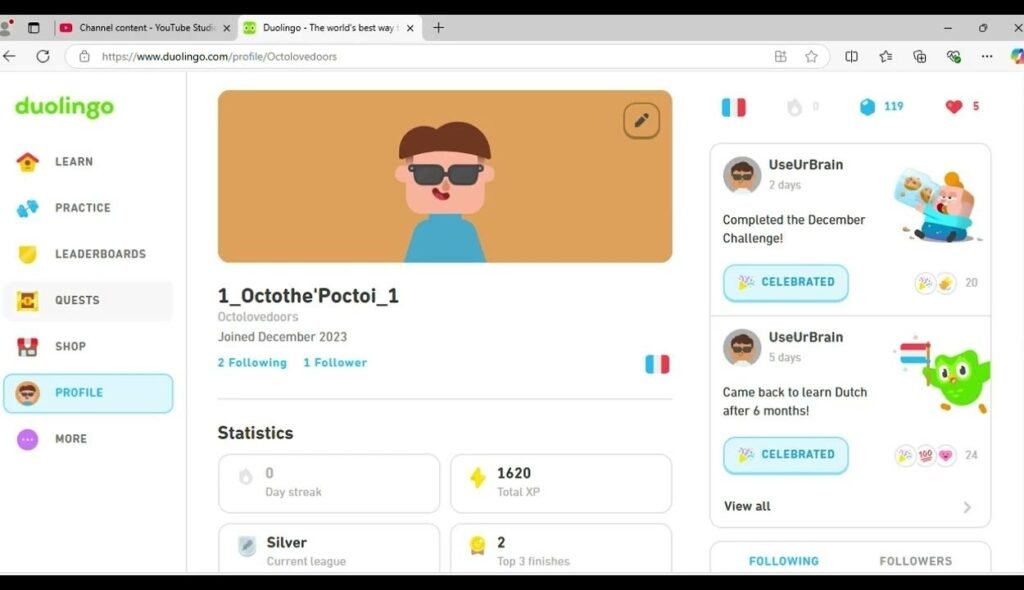Click the red hearts icon
Viewport: 1024px width, 590px height.
pos(953,107)
